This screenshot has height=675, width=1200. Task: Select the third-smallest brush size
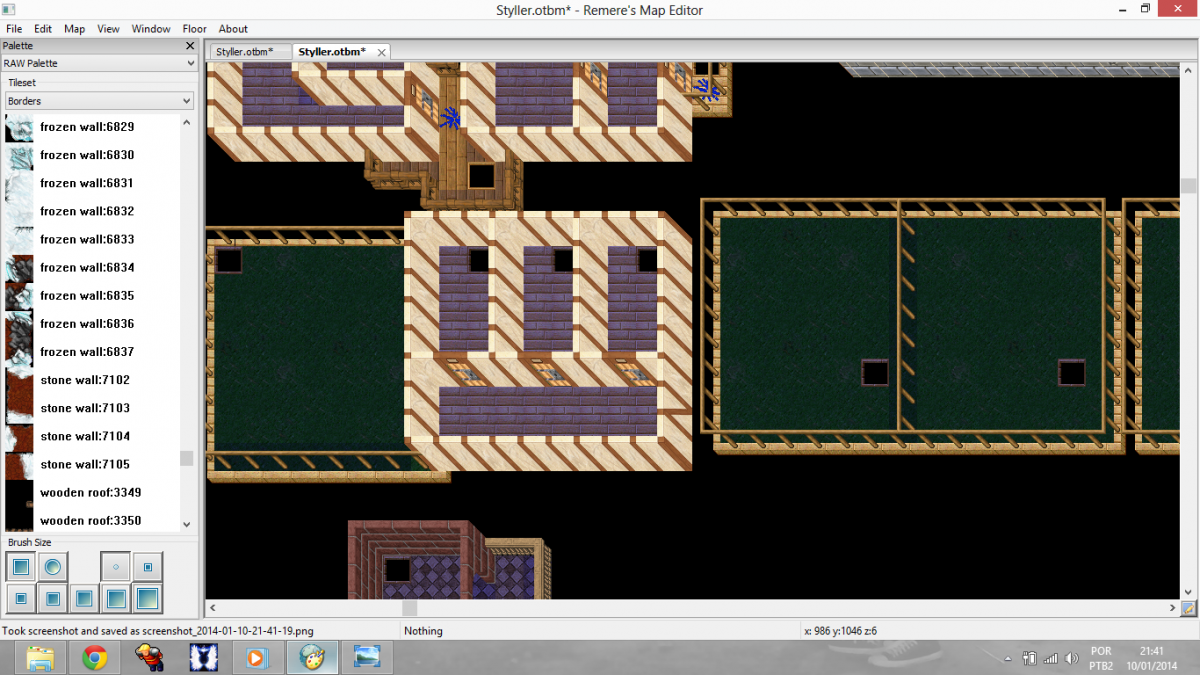tap(21, 599)
